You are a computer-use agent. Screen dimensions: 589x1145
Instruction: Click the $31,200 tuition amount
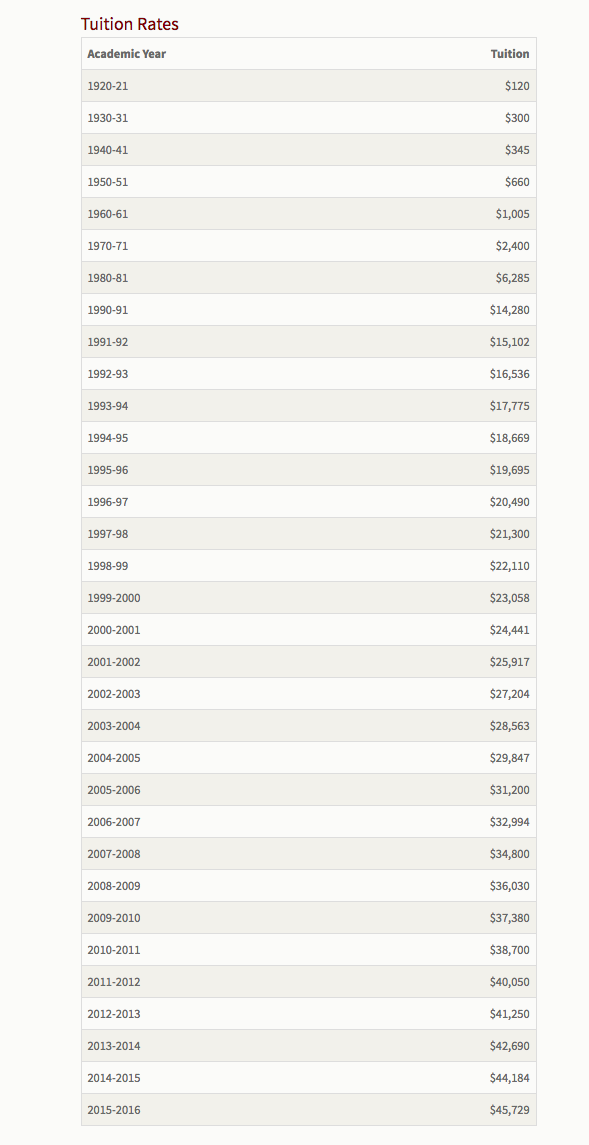[x=509, y=790]
